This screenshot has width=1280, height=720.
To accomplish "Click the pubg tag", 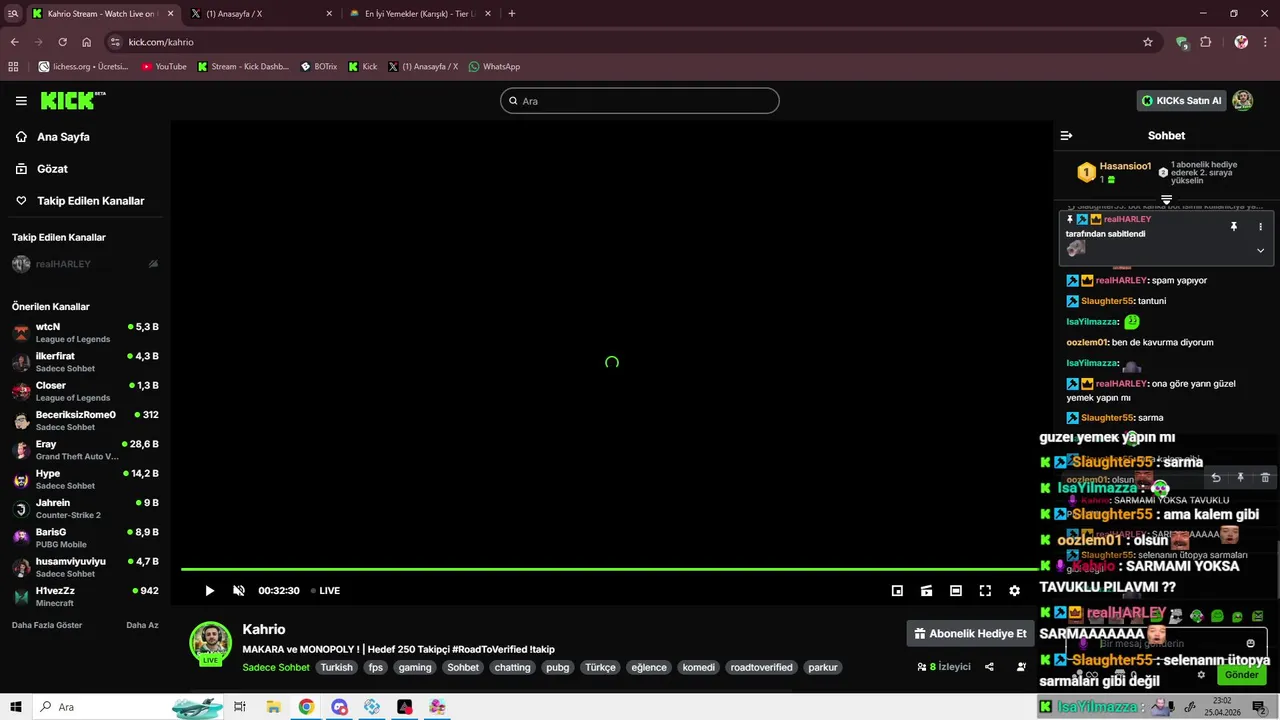I will pyautogui.click(x=557, y=667).
